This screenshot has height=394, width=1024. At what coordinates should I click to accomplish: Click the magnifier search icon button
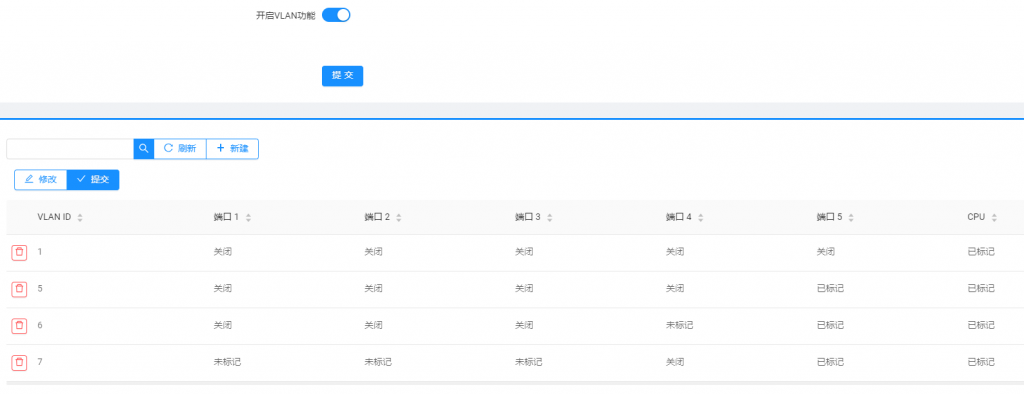(x=144, y=148)
